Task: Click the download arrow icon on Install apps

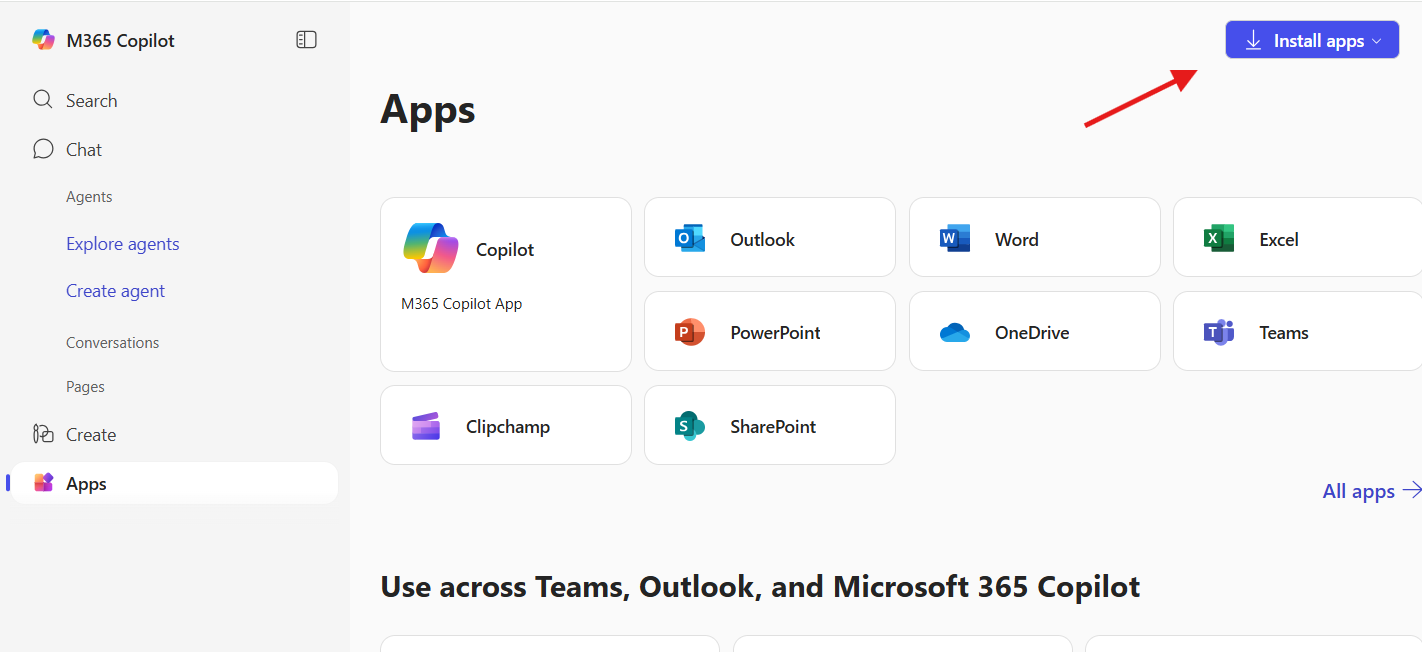Action: click(1253, 41)
